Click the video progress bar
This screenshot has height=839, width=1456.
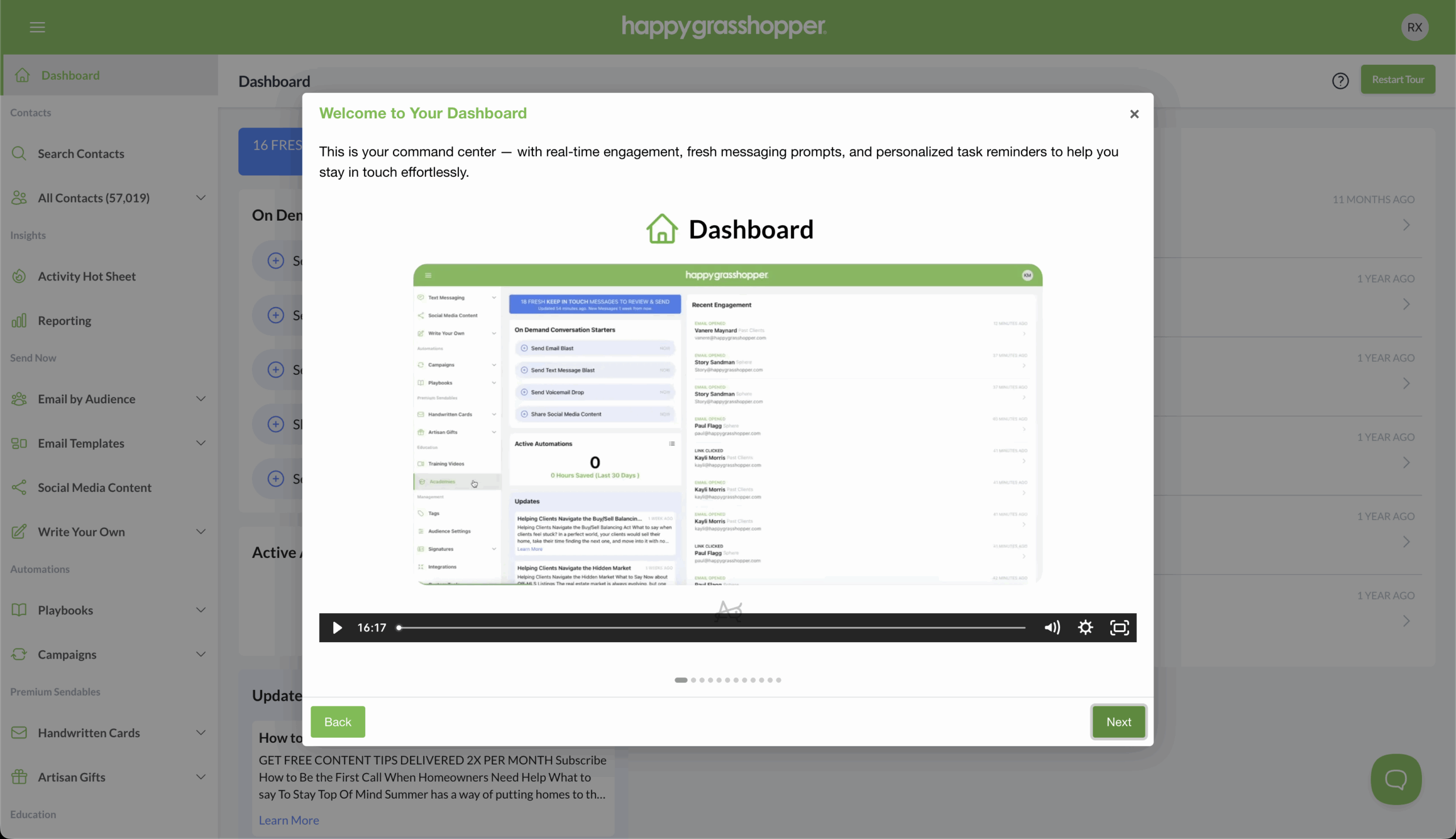click(711, 627)
